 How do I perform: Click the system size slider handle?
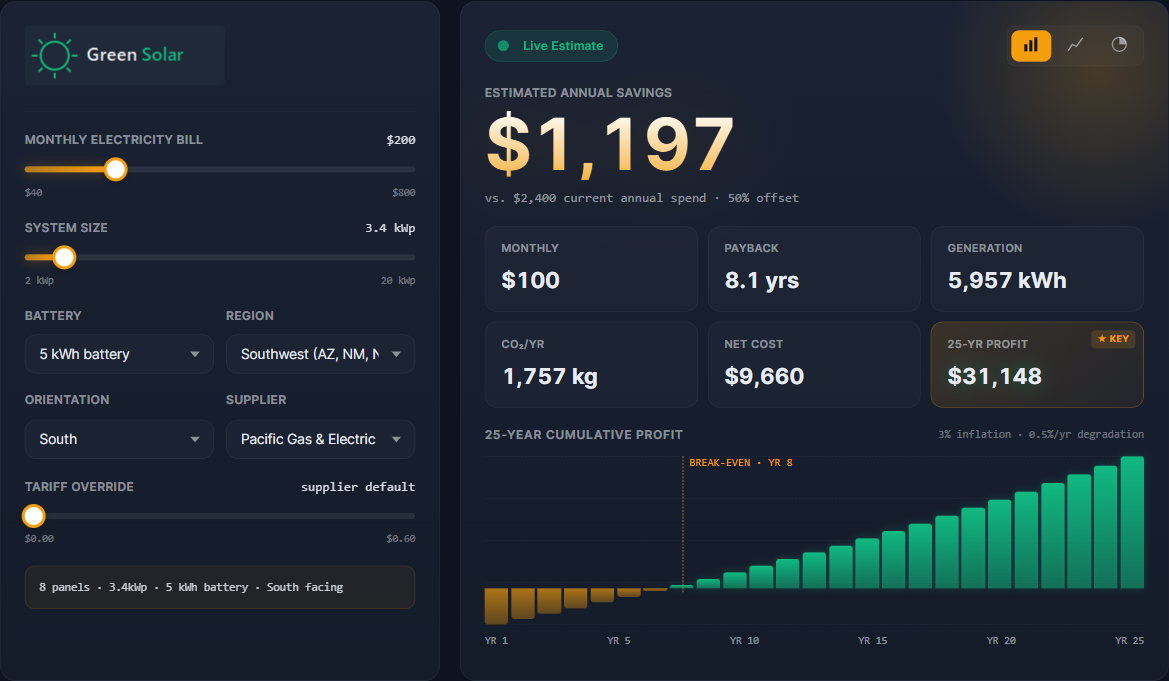[65, 257]
